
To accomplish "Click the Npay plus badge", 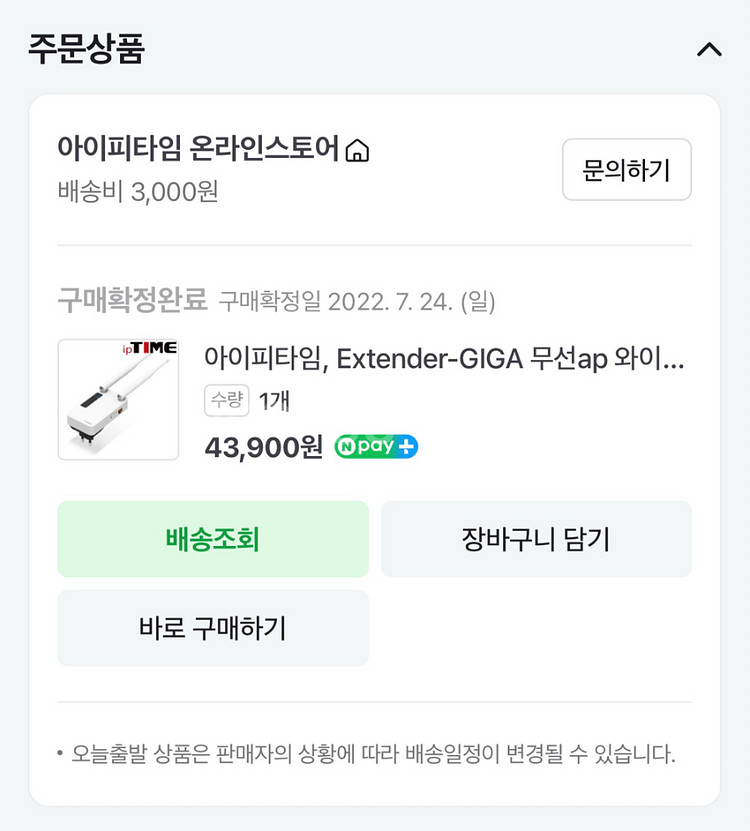I will point(376,447).
